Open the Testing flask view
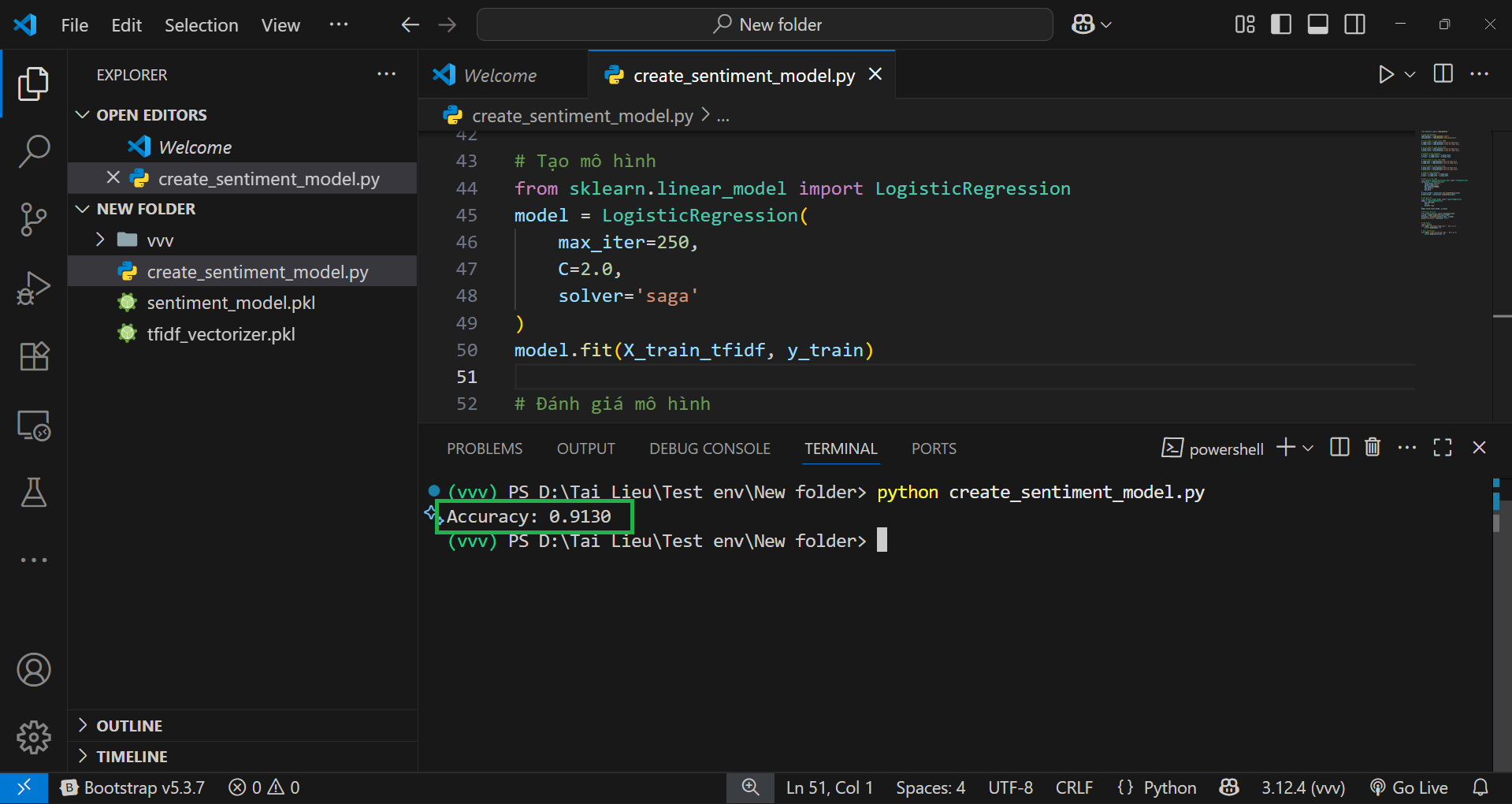This screenshot has width=1512, height=804. coord(34,492)
